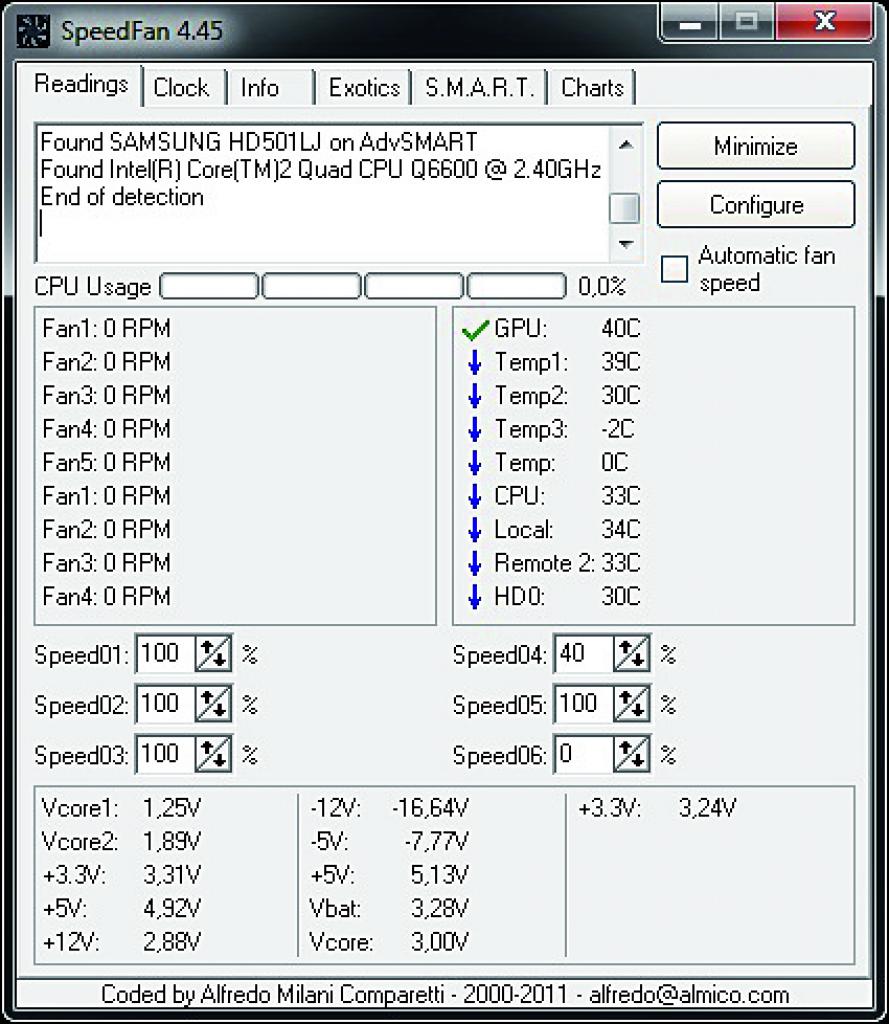Click the blue down arrow beside HD0
889x1024 pixels.
475,597
